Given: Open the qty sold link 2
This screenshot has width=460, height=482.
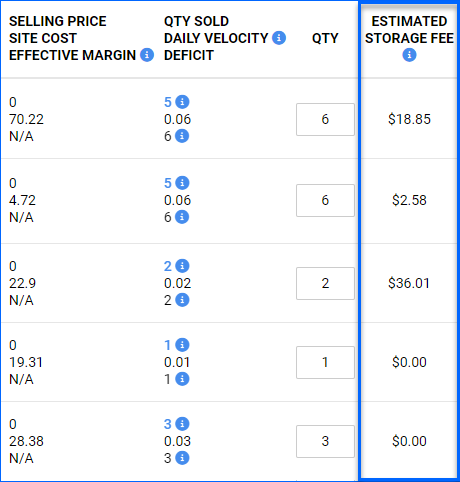Looking at the screenshot, I should coord(168,266).
